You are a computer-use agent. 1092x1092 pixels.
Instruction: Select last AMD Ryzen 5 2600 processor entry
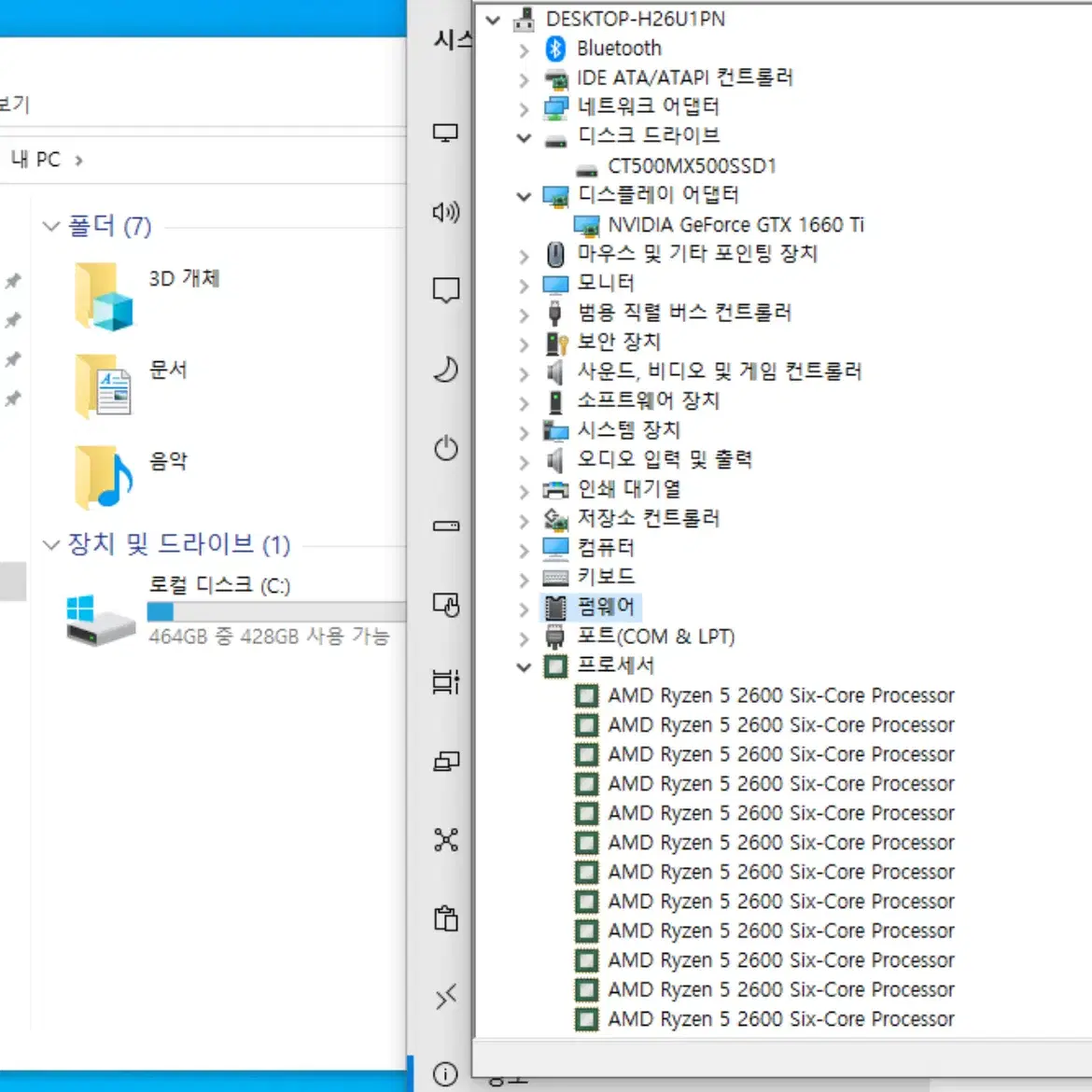click(780, 1019)
